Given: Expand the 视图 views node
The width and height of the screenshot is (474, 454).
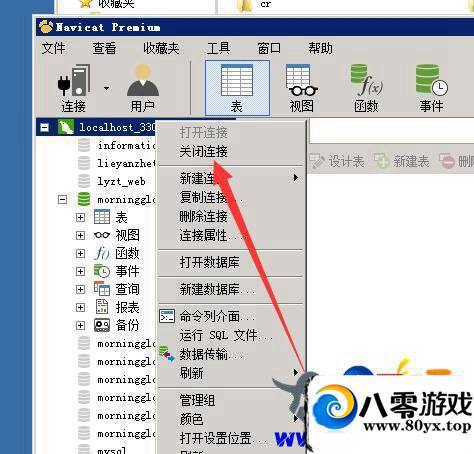Looking at the screenshot, I should pos(80,235).
